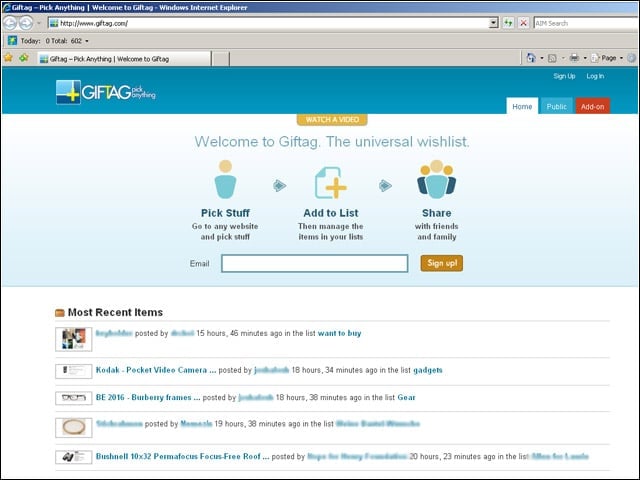Open the Page menu dropdown
This screenshot has height=480, width=640.
607,58
